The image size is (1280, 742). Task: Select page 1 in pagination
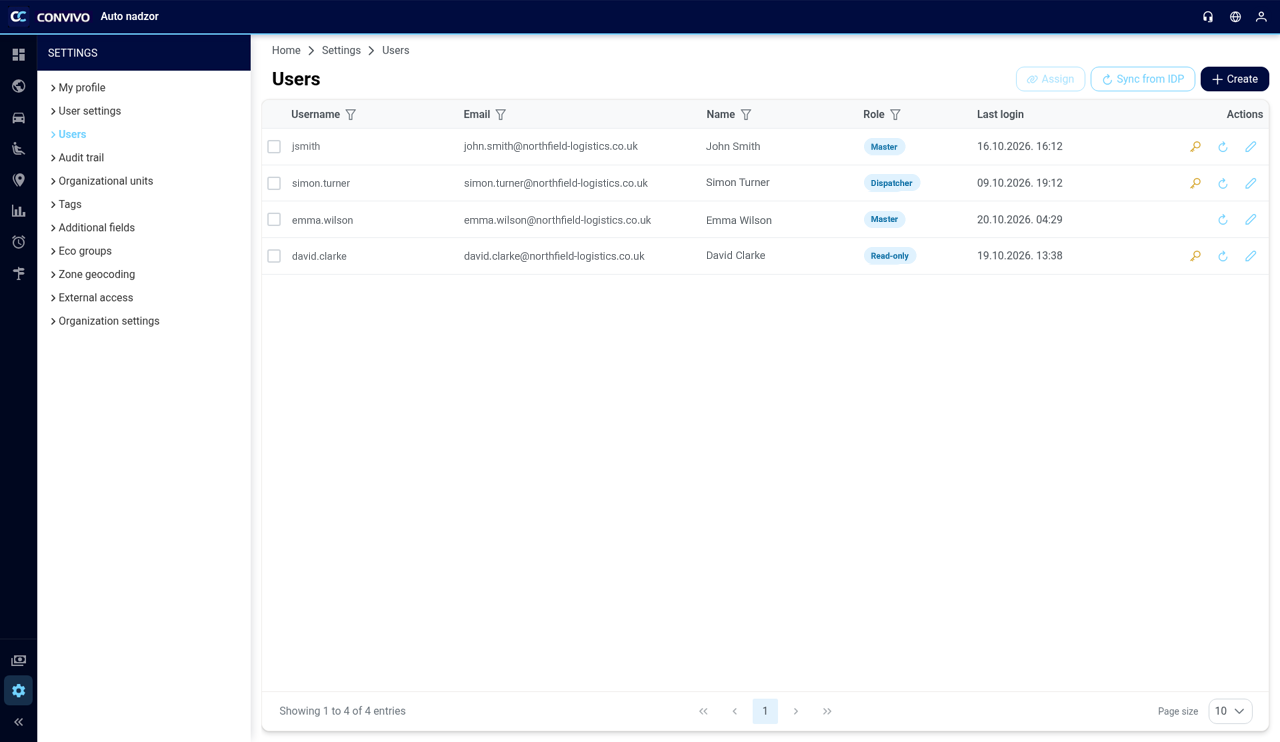pyautogui.click(x=765, y=711)
